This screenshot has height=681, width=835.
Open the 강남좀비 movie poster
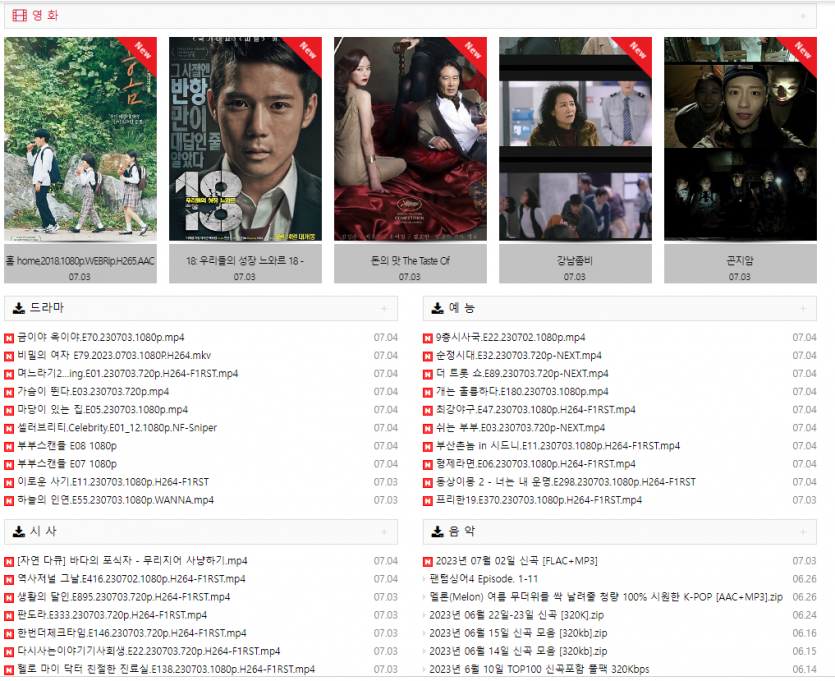click(575, 140)
